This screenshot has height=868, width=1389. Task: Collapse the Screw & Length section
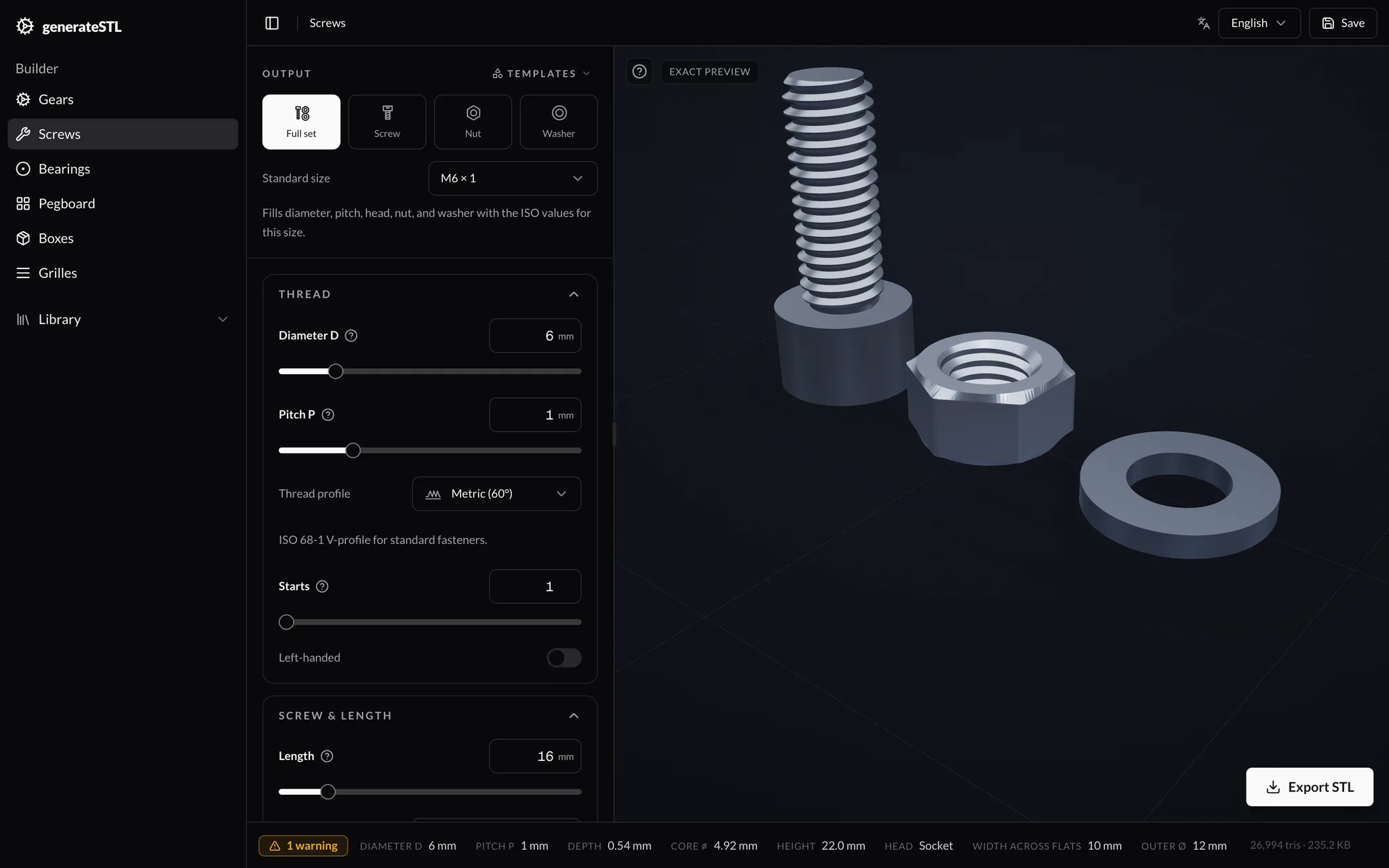pyautogui.click(x=574, y=716)
